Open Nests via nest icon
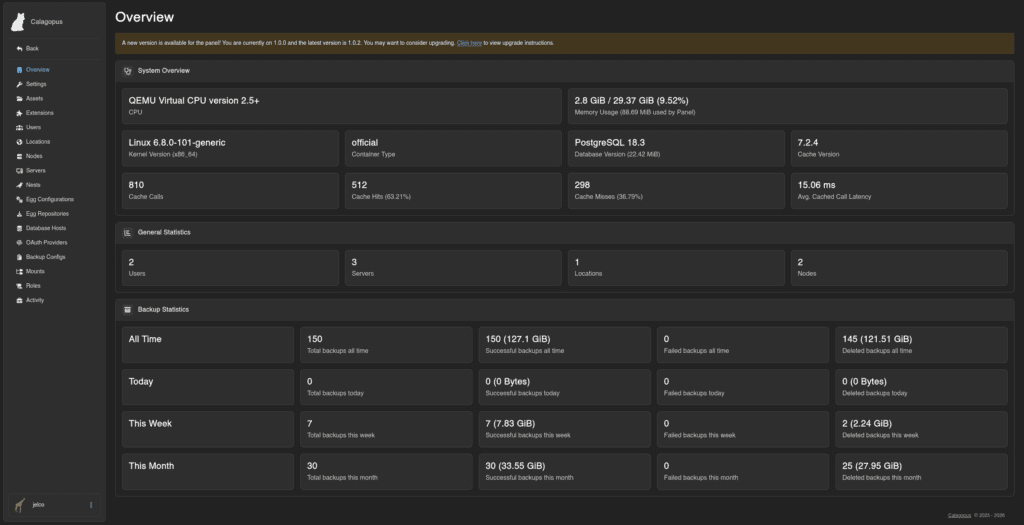 tap(20, 185)
